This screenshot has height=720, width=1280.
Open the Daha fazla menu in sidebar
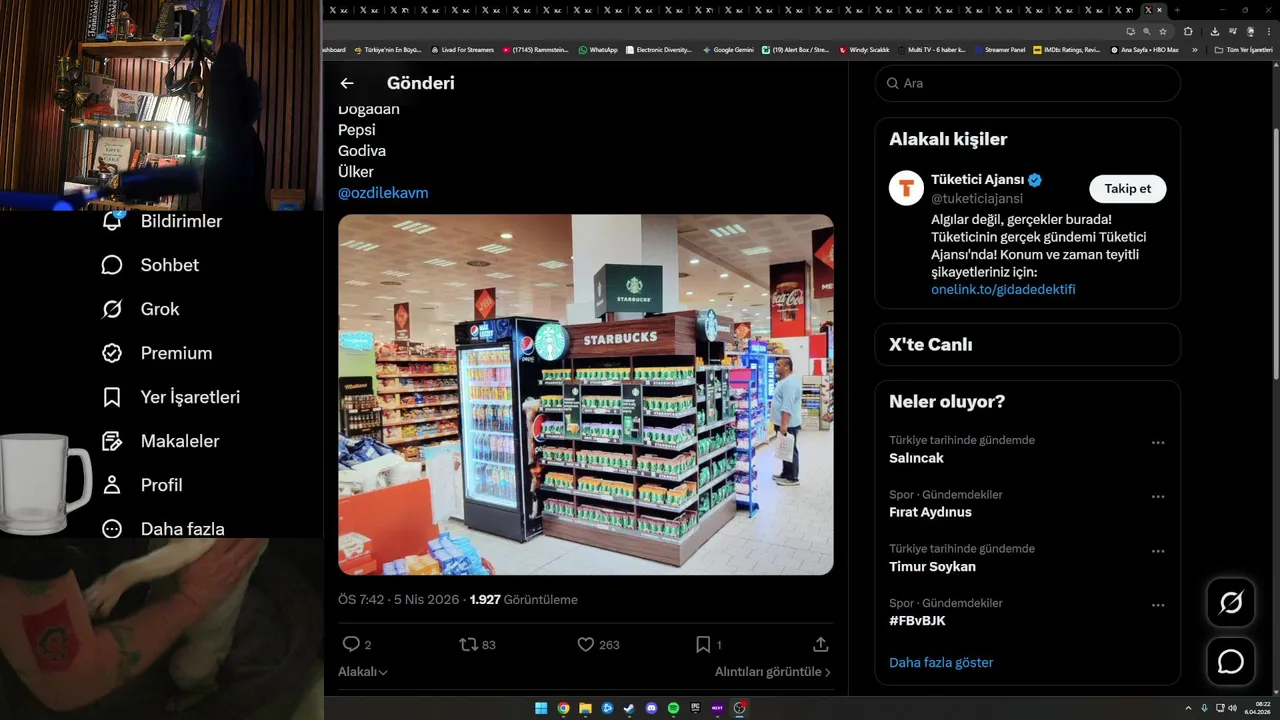point(163,529)
